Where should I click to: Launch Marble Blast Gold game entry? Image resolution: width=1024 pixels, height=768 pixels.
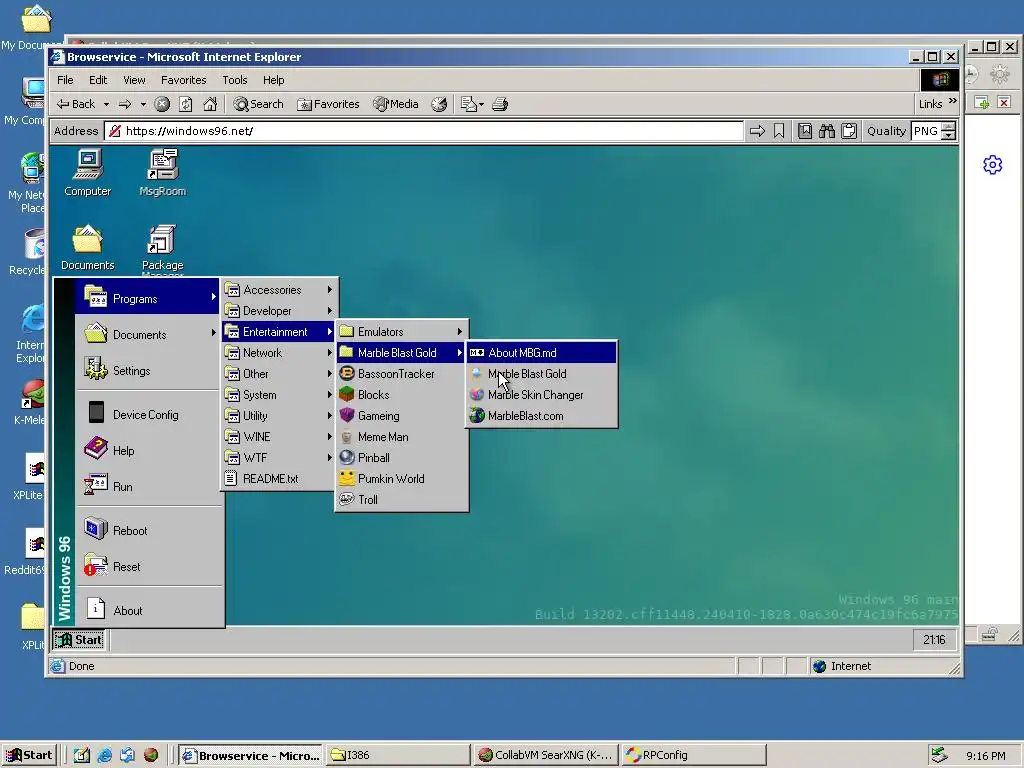pyautogui.click(x=541, y=374)
